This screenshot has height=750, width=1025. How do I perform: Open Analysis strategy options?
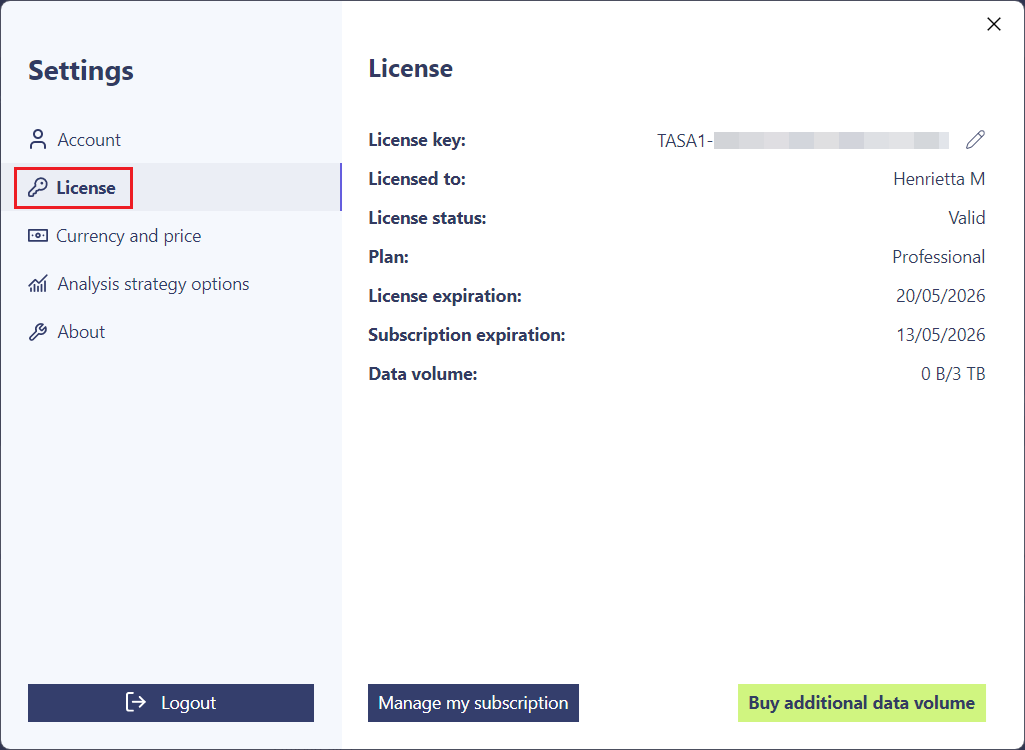coord(153,284)
